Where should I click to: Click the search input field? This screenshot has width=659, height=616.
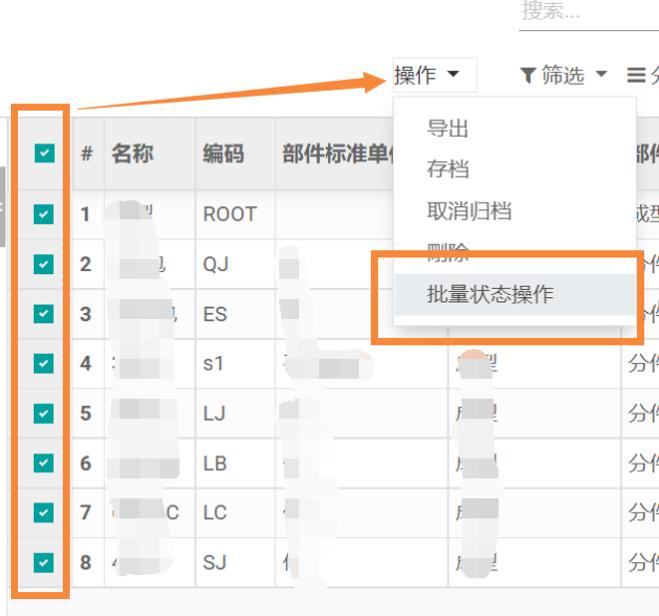pos(585,12)
